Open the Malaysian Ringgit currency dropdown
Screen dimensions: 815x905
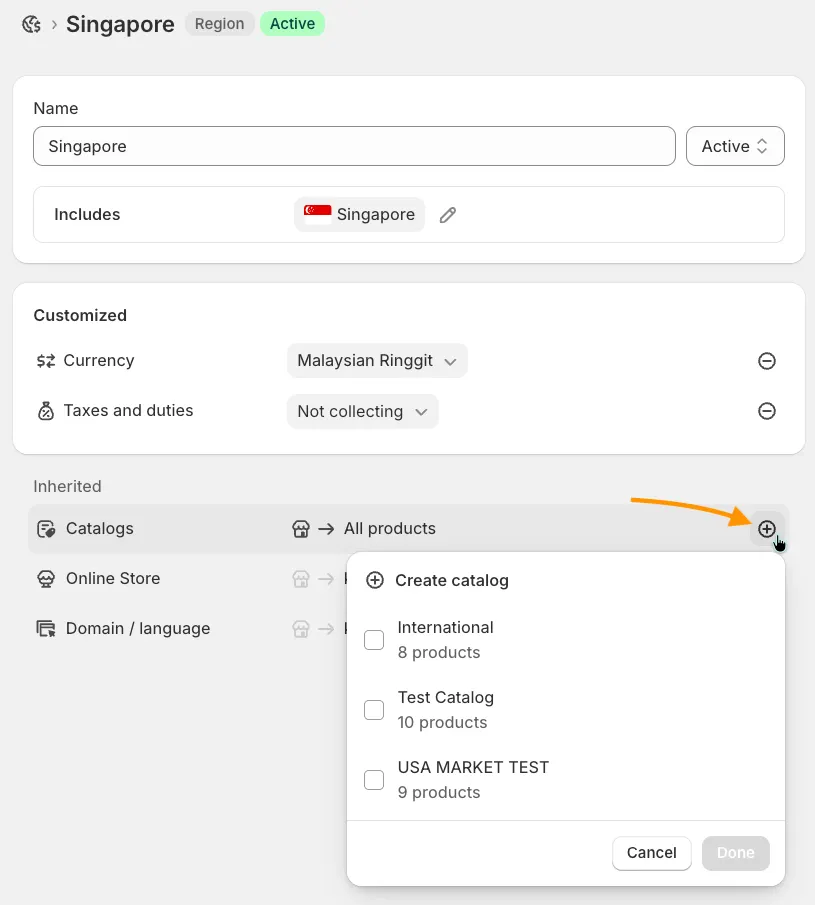tap(377, 361)
